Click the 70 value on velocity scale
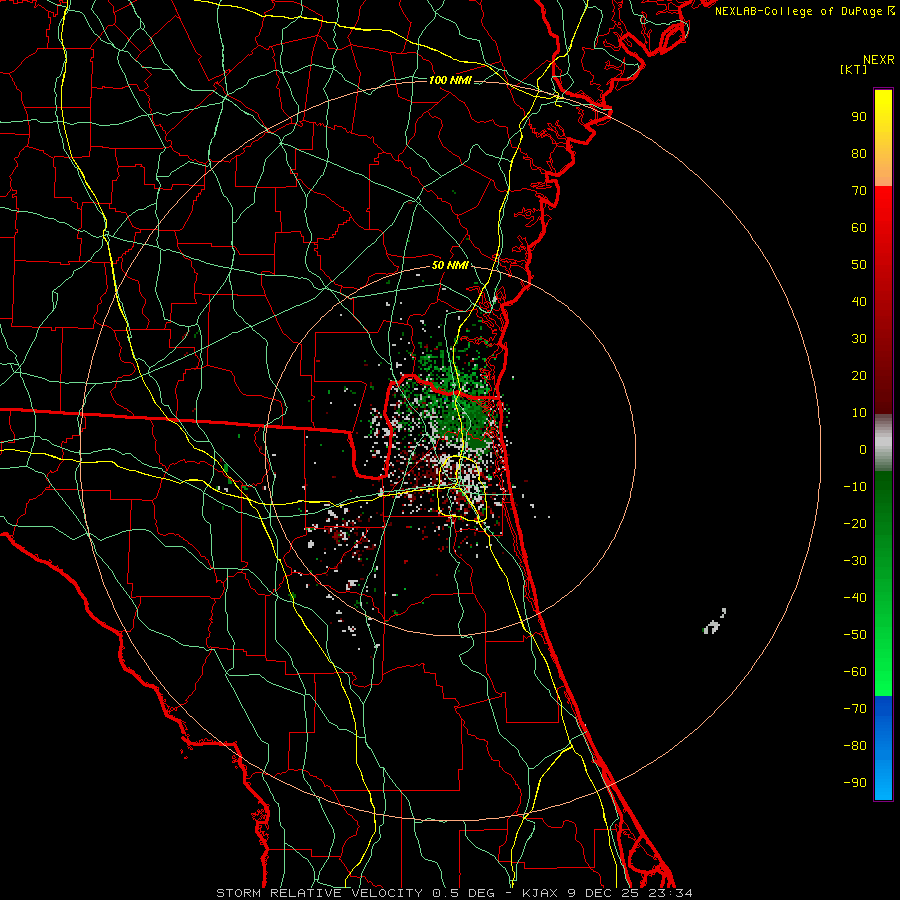The width and height of the screenshot is (900, 900). [x=859, y=191]
